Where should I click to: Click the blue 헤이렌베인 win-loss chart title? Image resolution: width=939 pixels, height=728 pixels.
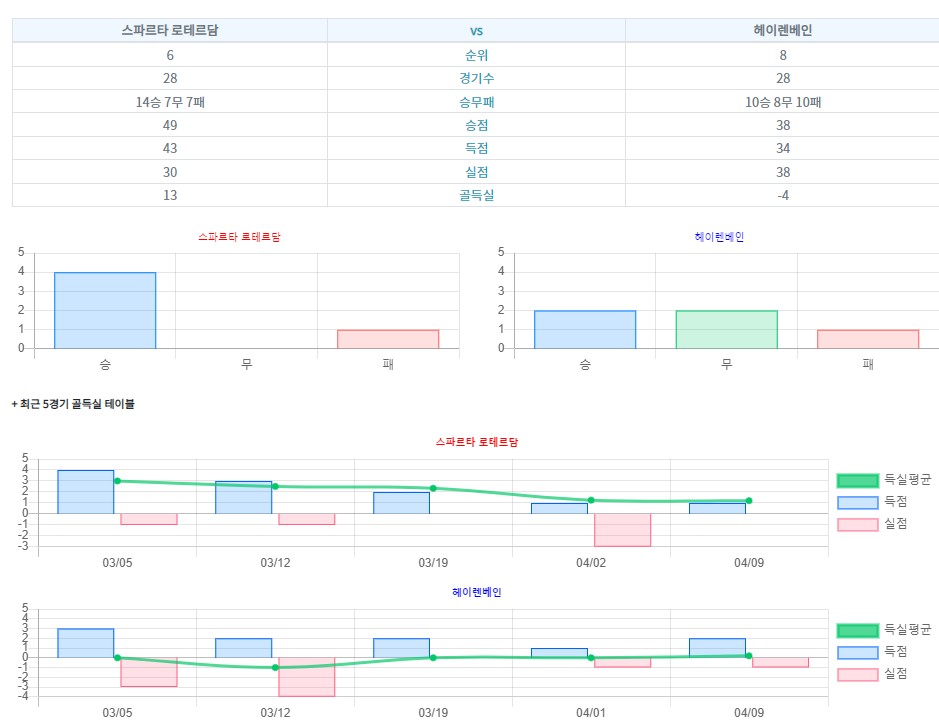719,237
